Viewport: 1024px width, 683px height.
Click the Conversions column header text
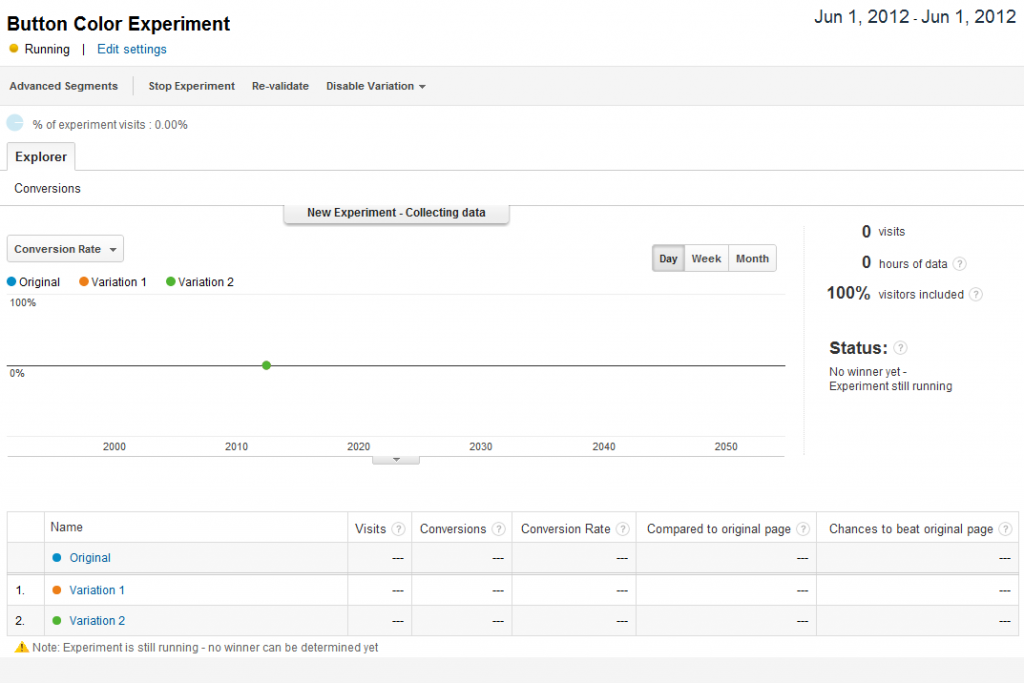tap(453, 529)
